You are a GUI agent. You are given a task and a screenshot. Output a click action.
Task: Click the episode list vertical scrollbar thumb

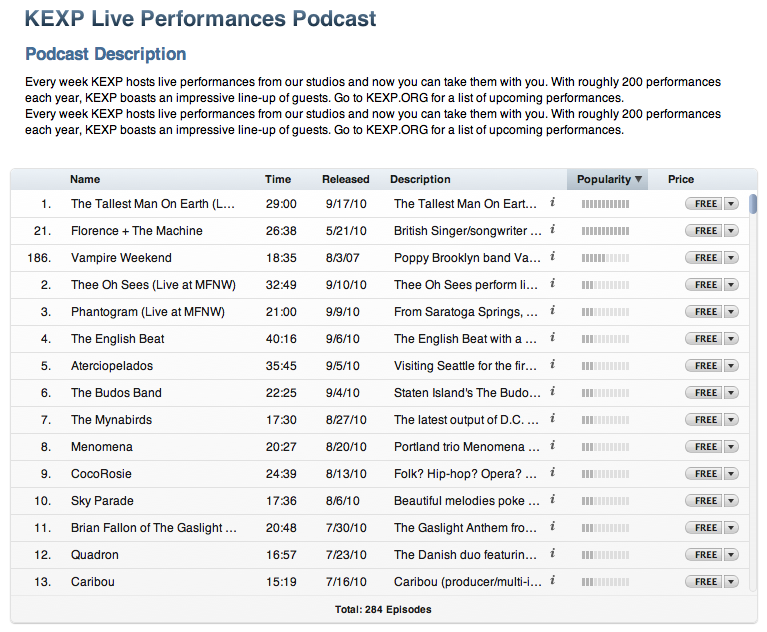click(754, 204)
